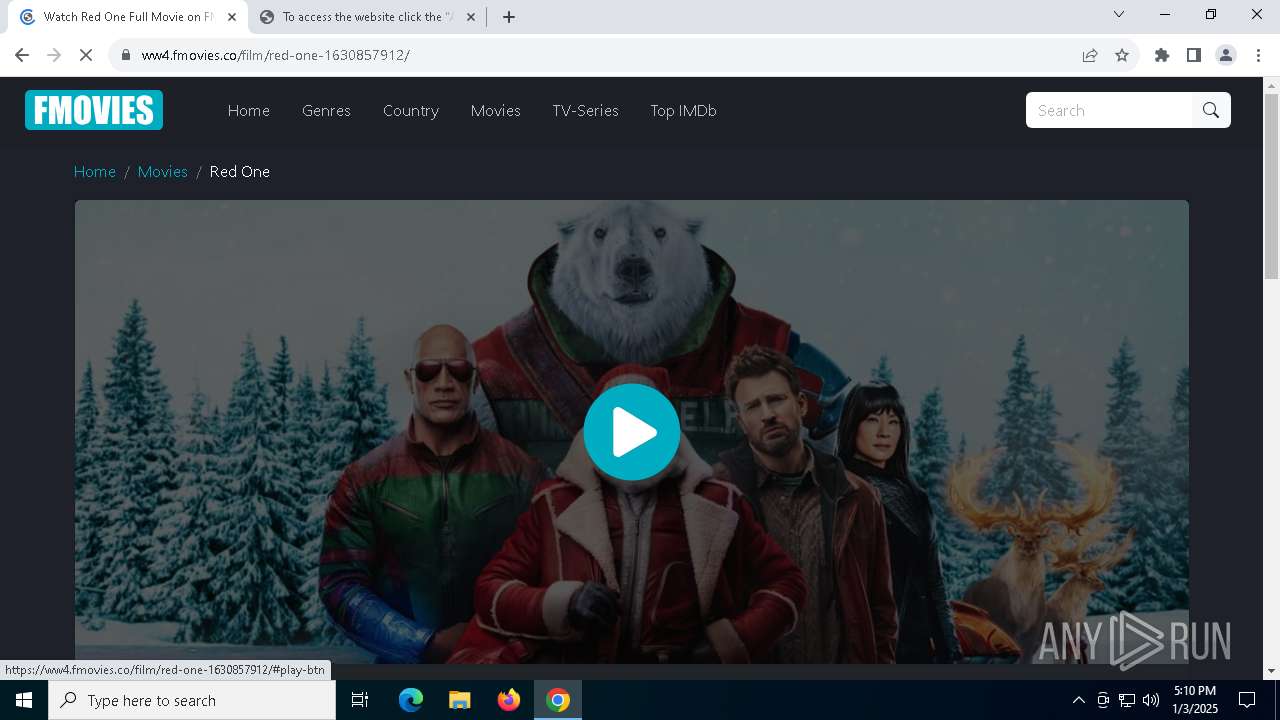The height and width of the screenshot is (720, 1280).
Task: Go forward in browser history
Action: [x=54, y=55]
